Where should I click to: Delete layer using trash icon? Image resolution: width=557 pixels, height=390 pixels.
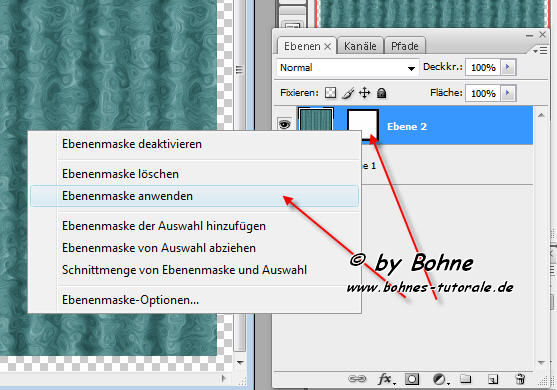click(x=520, y=379)
